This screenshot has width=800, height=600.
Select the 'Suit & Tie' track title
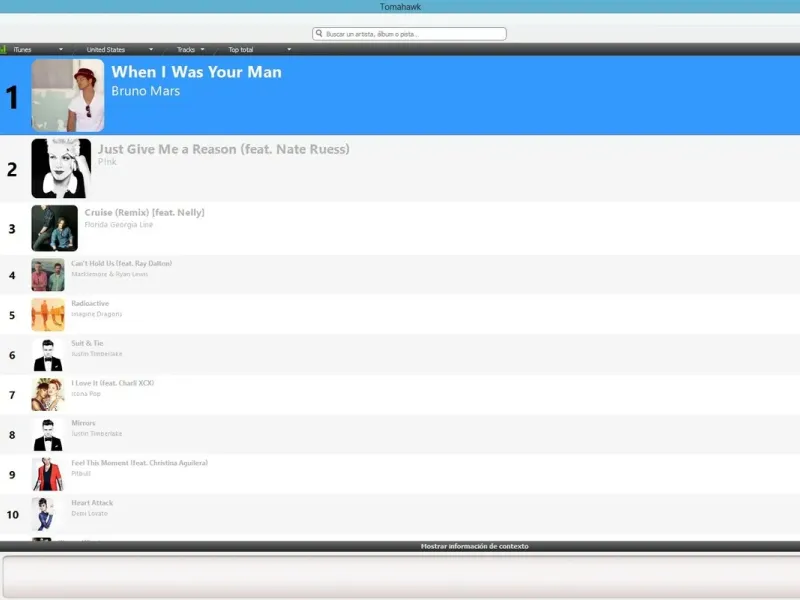(x=87, y=343)
